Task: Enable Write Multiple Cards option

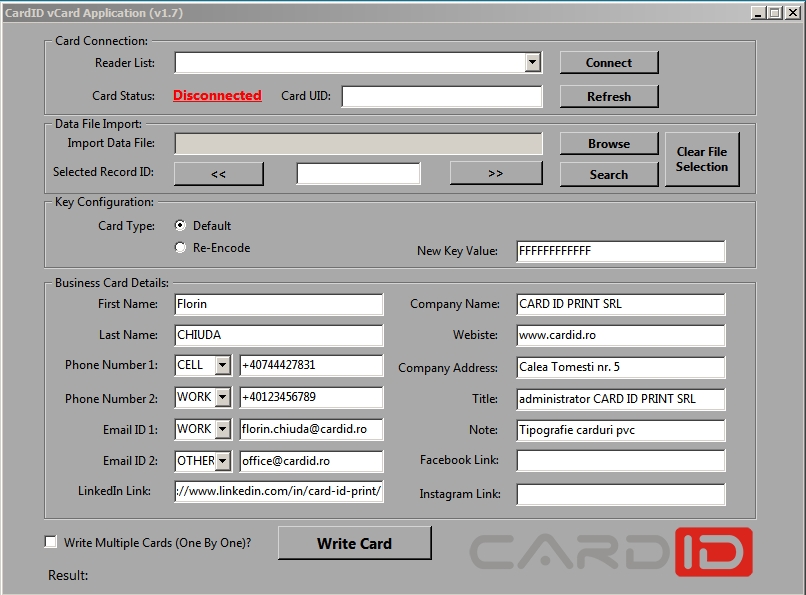Action: (50, 541)
